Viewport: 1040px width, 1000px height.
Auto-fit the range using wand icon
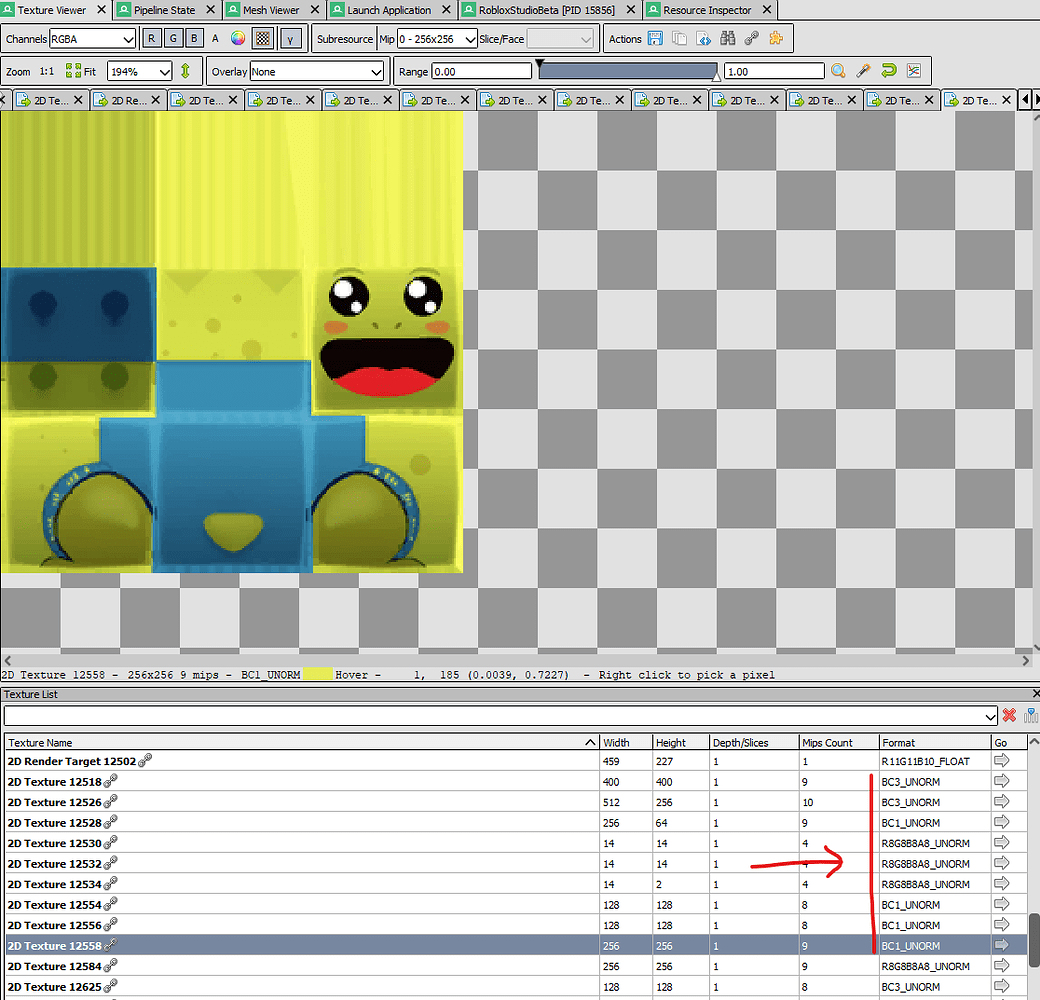point(863,71)
